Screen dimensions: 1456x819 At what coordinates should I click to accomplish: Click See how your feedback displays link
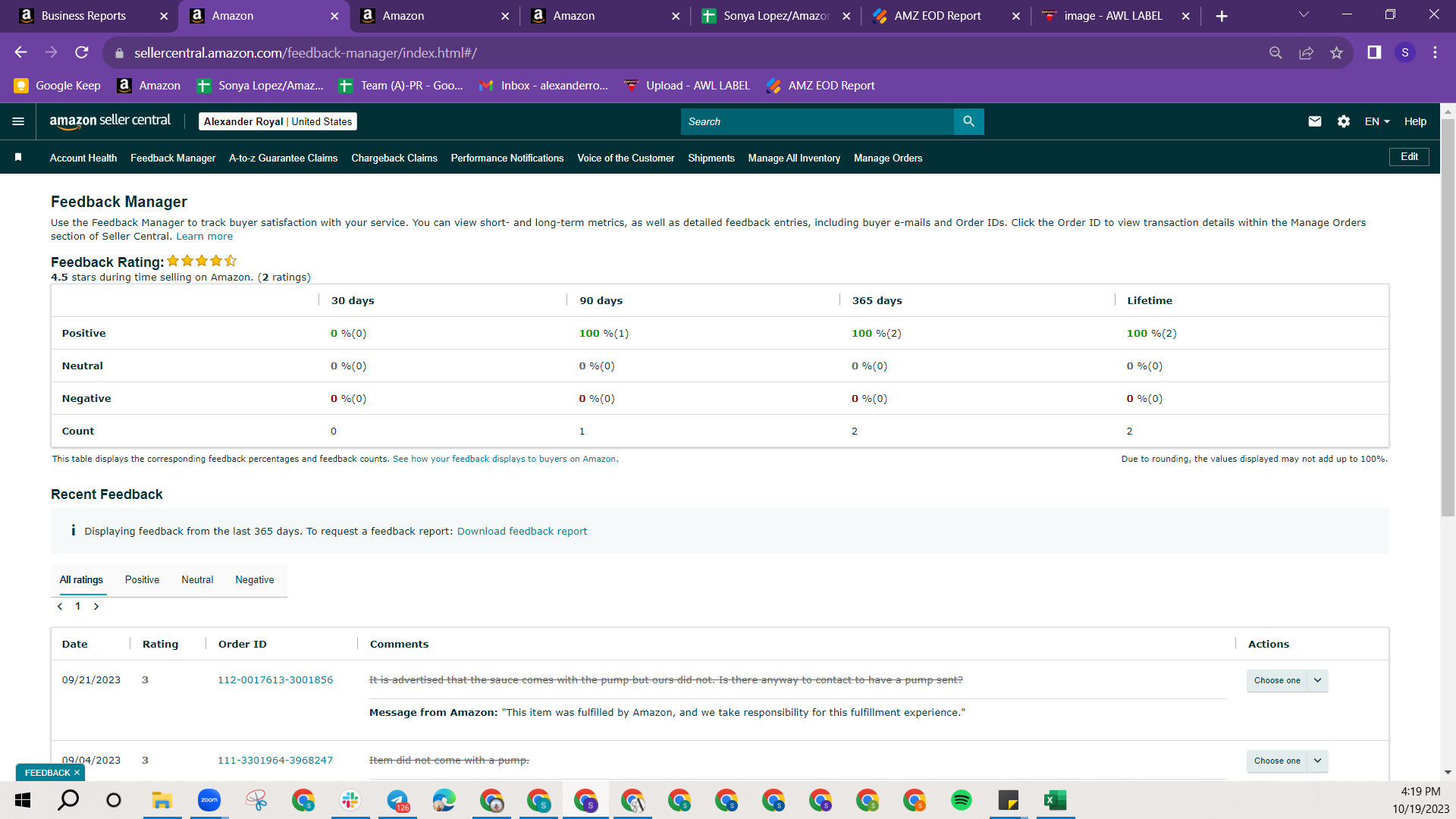(x=505, y=460)
